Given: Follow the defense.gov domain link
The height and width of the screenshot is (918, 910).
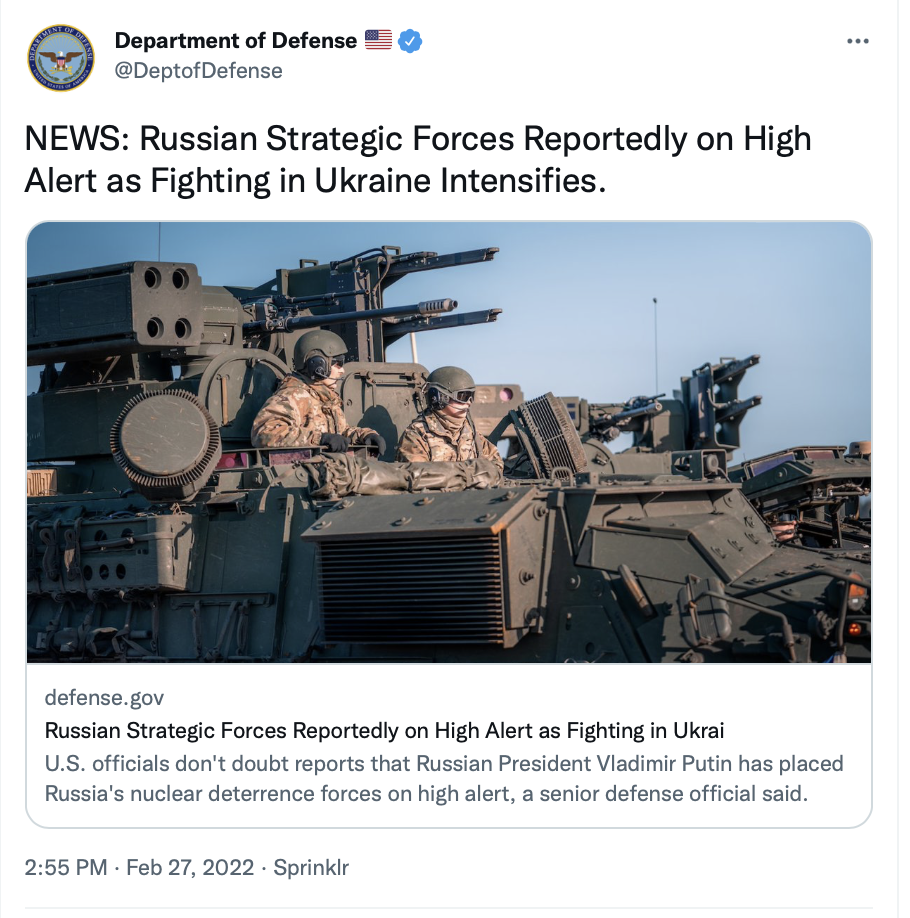Looking at the screenshot, I should point(104,697).
